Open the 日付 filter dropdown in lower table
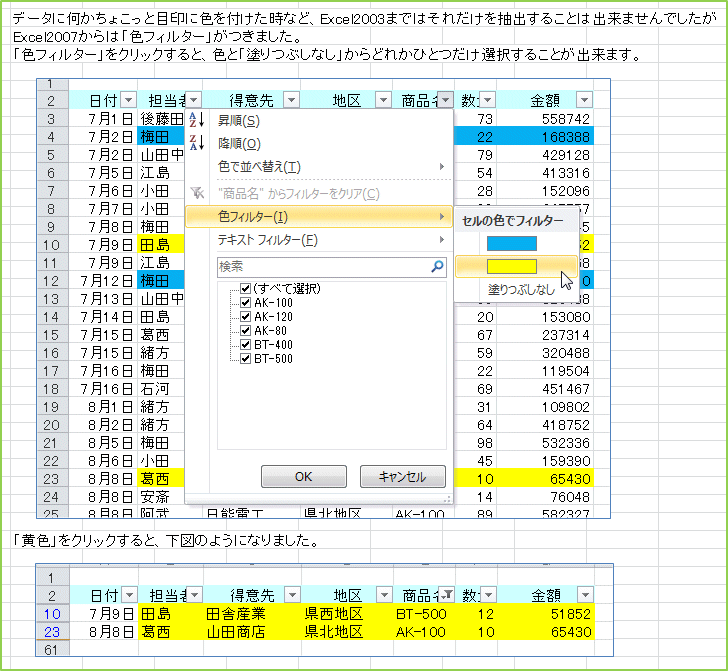The width and height of the screenshot is (728, 671). tap(130, 594)
